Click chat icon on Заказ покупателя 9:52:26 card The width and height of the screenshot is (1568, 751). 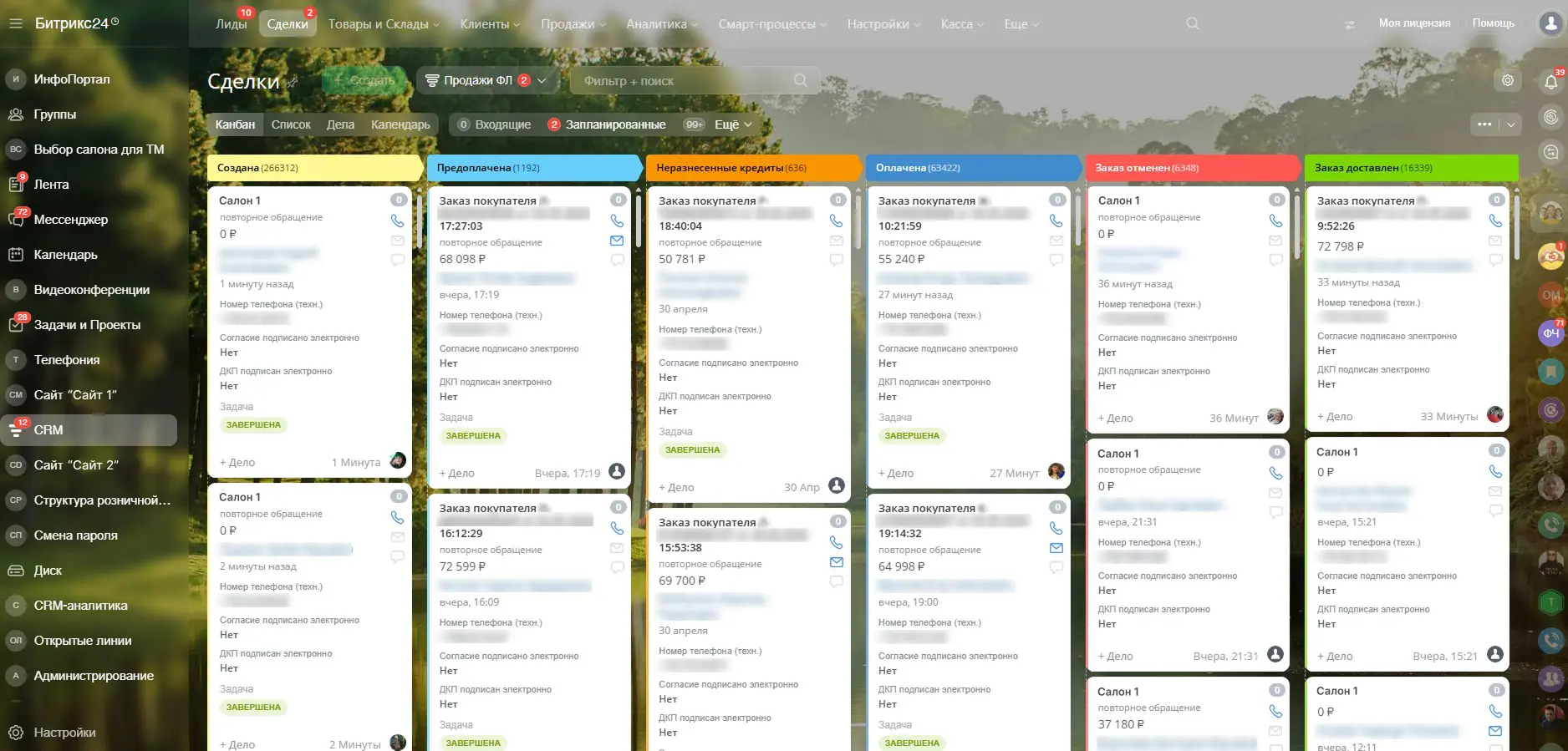[1496, 260]
